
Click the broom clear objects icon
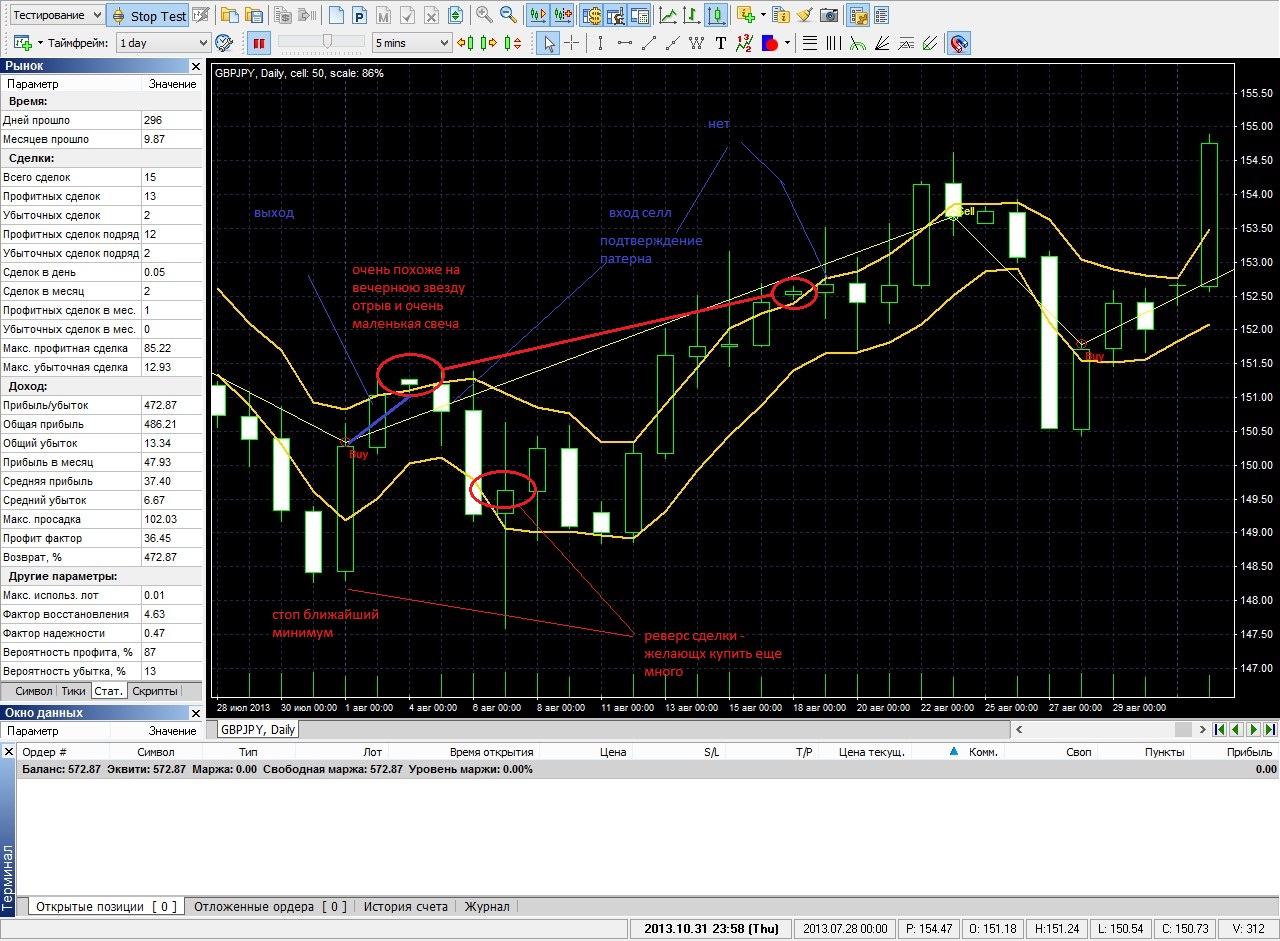[x=805, y=15]
